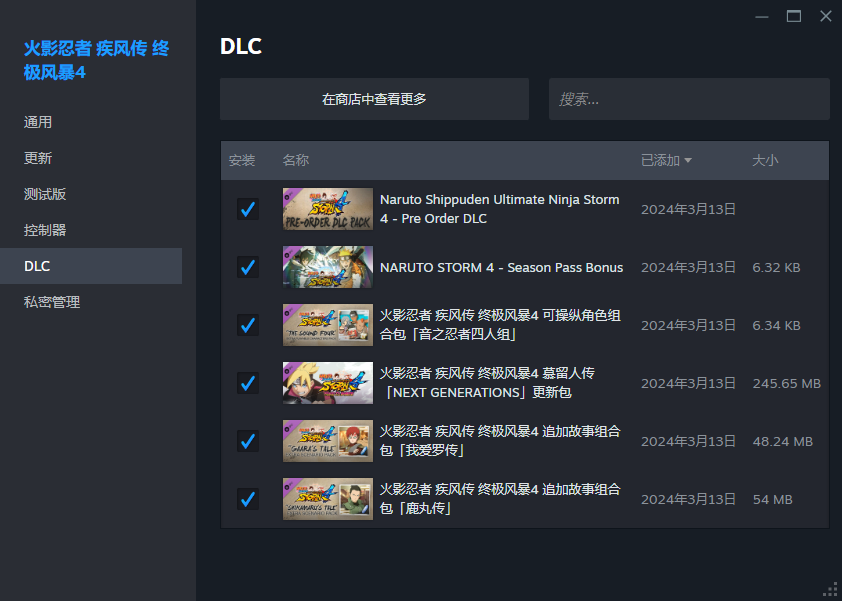Viewport: 842px width, 601px height.
Task: Toggle 鹿丸传 DLC install checkbox
Action: click(248, 499)
